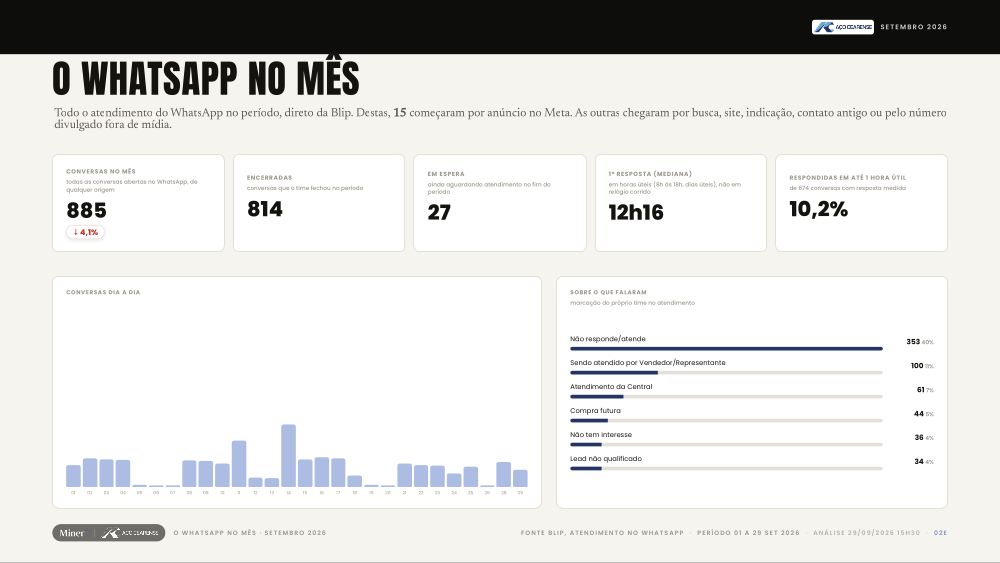
Task: Click the EM ESPERA card label
Action: click(x=446, y=174)
